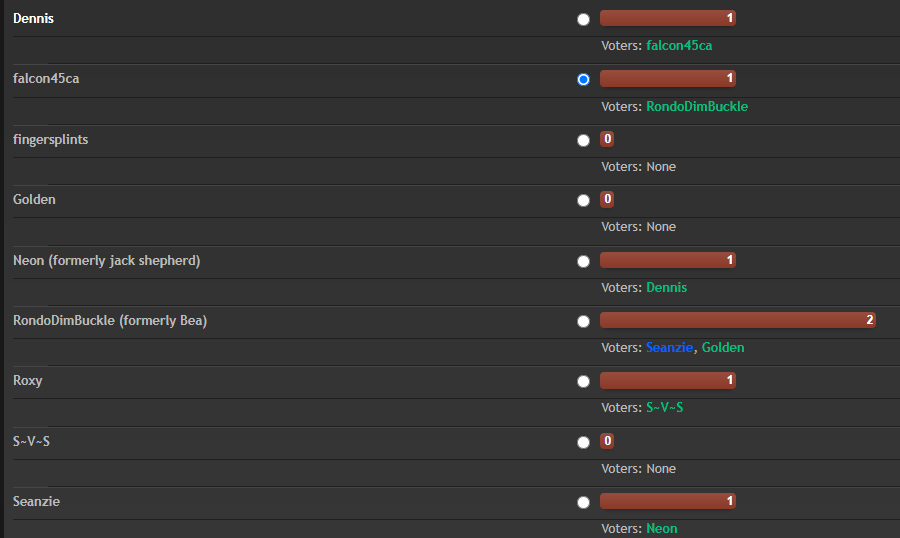Open the blue Seanzie voter link
Viewport: 900px width, 538px height.
669,347
